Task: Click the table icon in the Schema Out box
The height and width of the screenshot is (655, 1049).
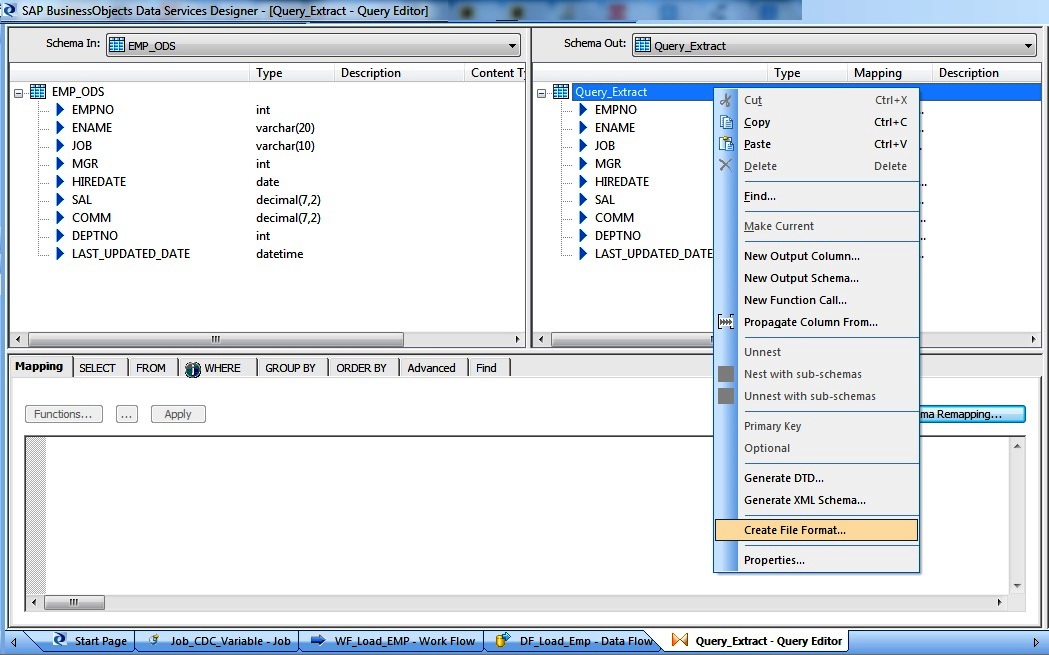Action: 642,45
